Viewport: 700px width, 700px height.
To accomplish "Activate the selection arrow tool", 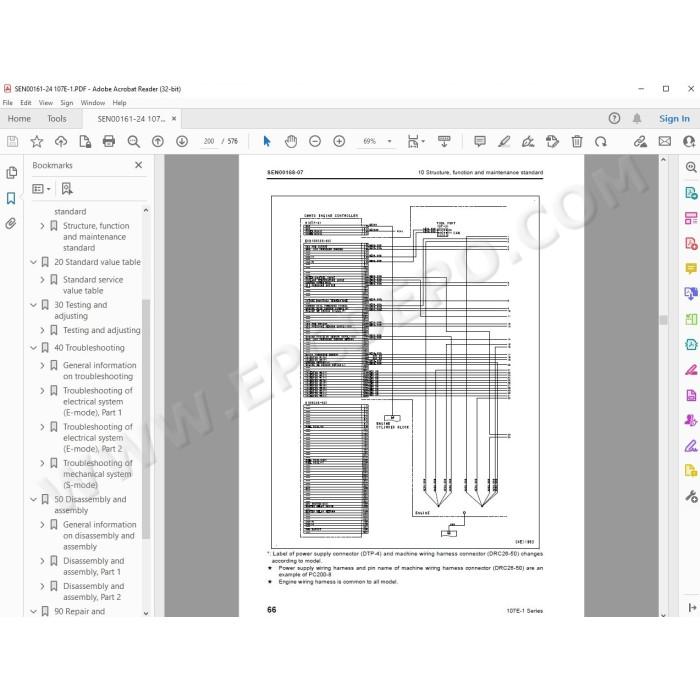I will [267, 142].
